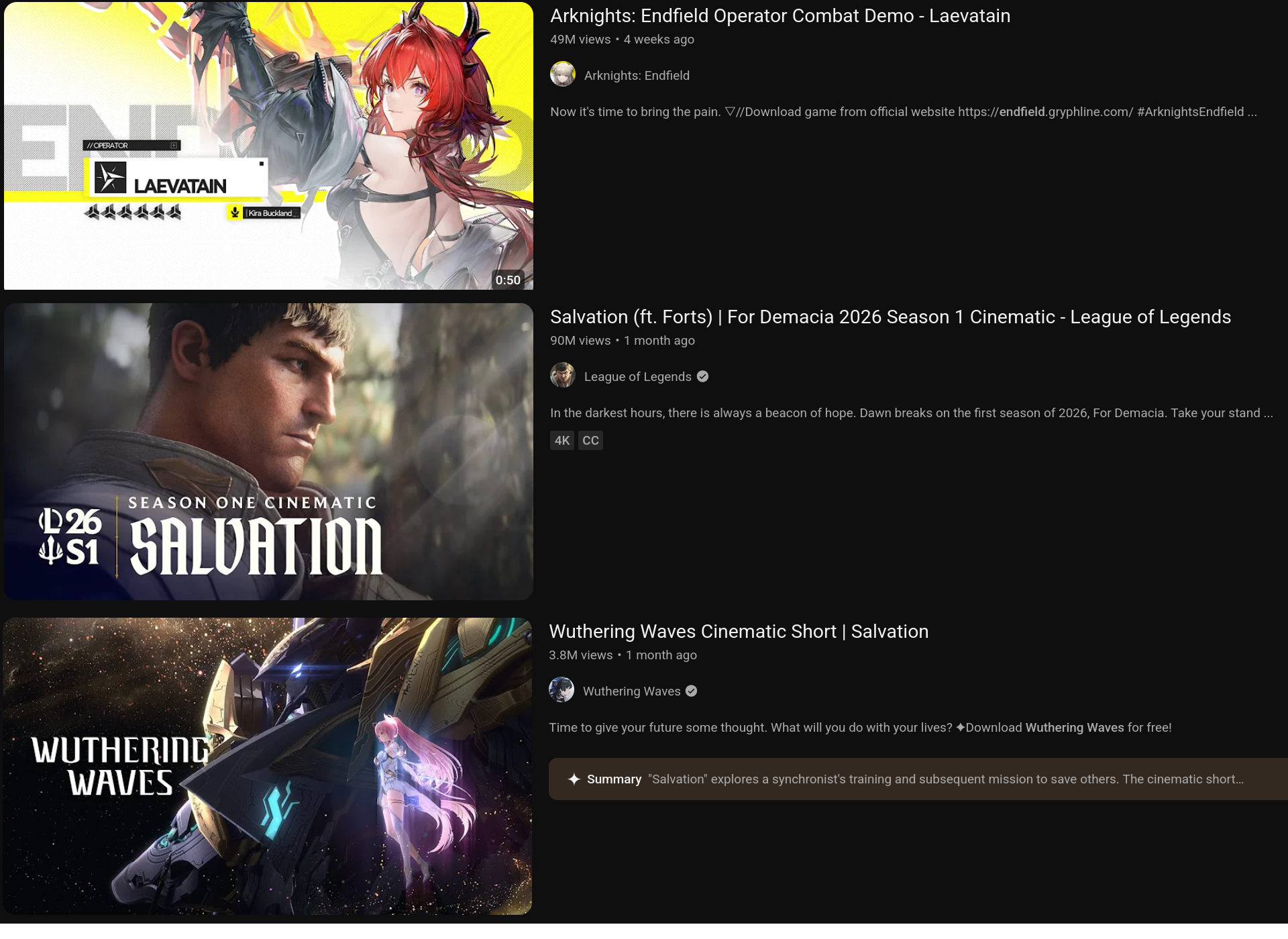Go to the Arknights: Endfield channel name
This screenshot has width=1288, height=939.
click(x=637, y=76)
